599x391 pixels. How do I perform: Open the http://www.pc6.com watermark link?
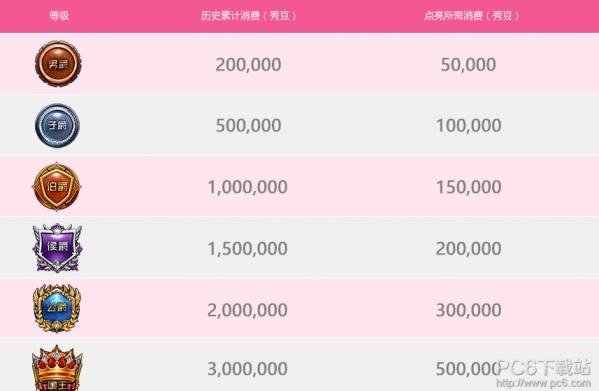pos(543,383)
